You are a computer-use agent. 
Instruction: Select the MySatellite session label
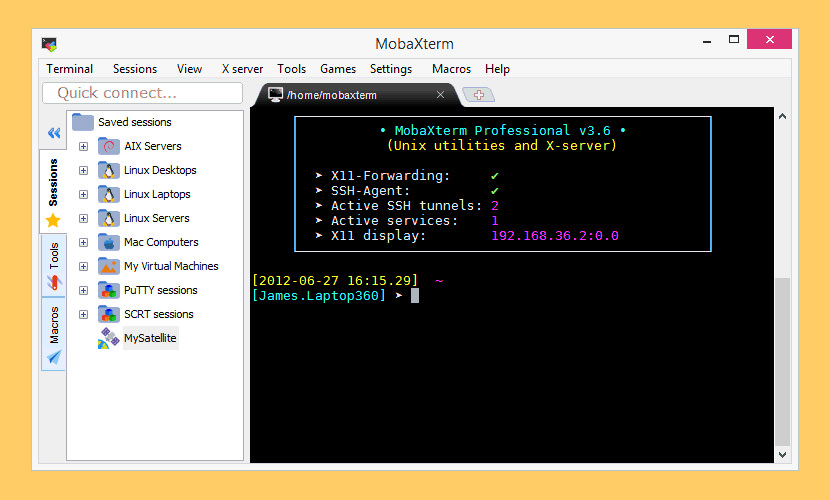point(150,338)
